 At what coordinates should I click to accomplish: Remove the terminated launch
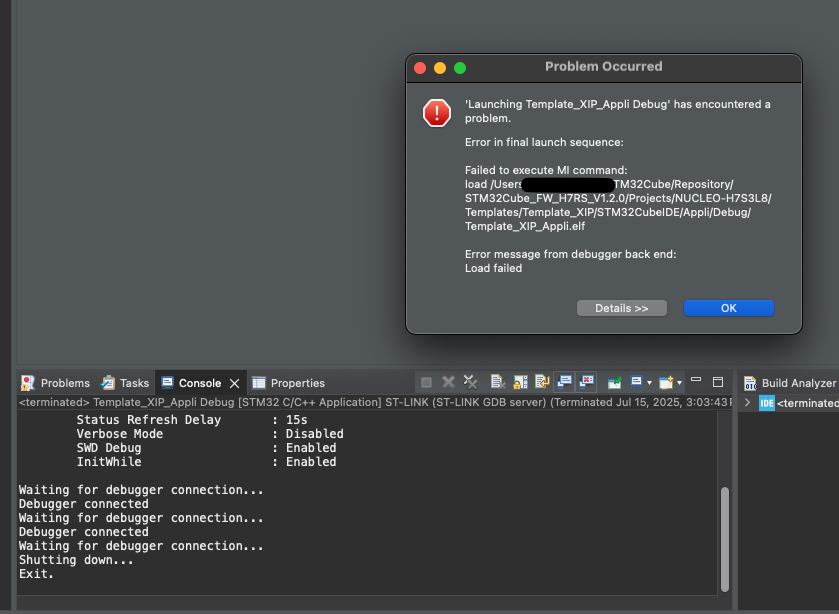[x=448, y=382]
